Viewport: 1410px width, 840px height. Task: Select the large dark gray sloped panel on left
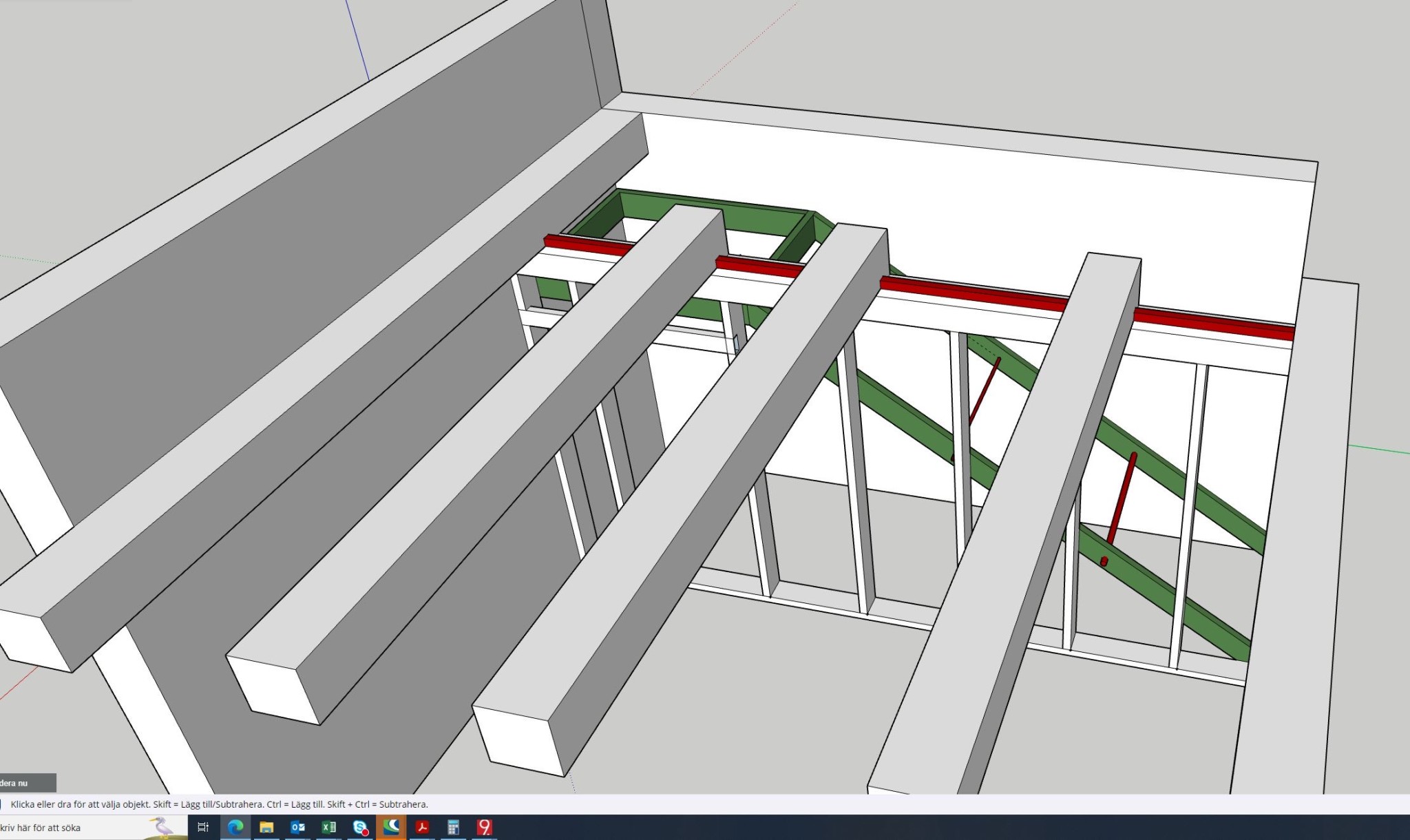click(275, 275)
